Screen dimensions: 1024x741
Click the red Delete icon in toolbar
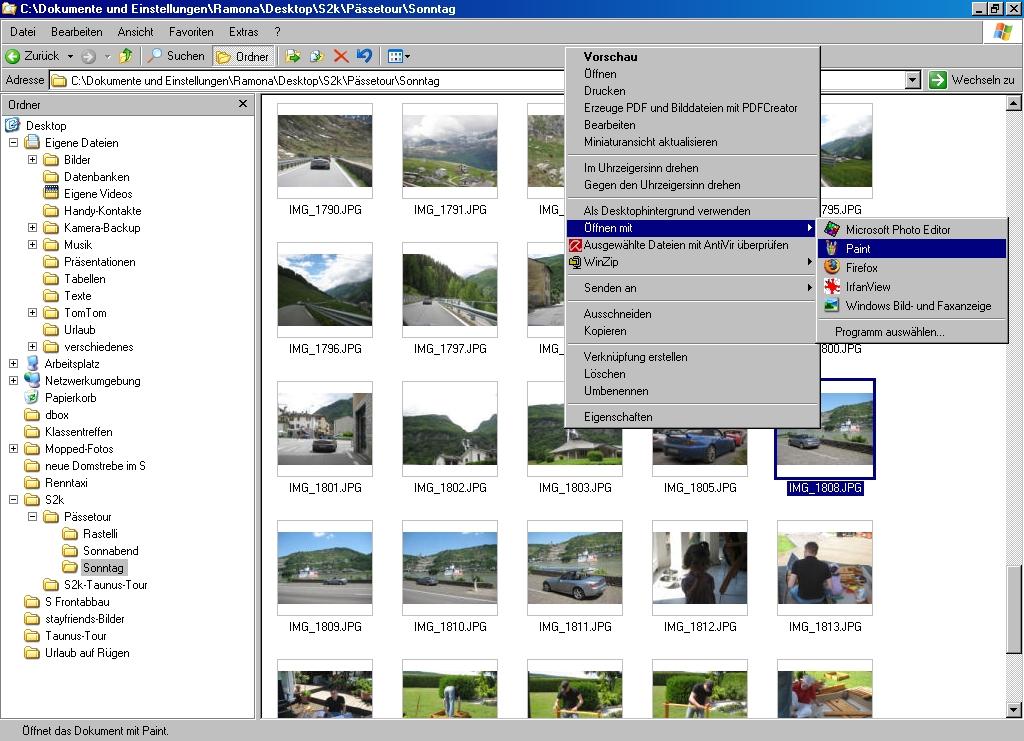click(x=341, y=56)
